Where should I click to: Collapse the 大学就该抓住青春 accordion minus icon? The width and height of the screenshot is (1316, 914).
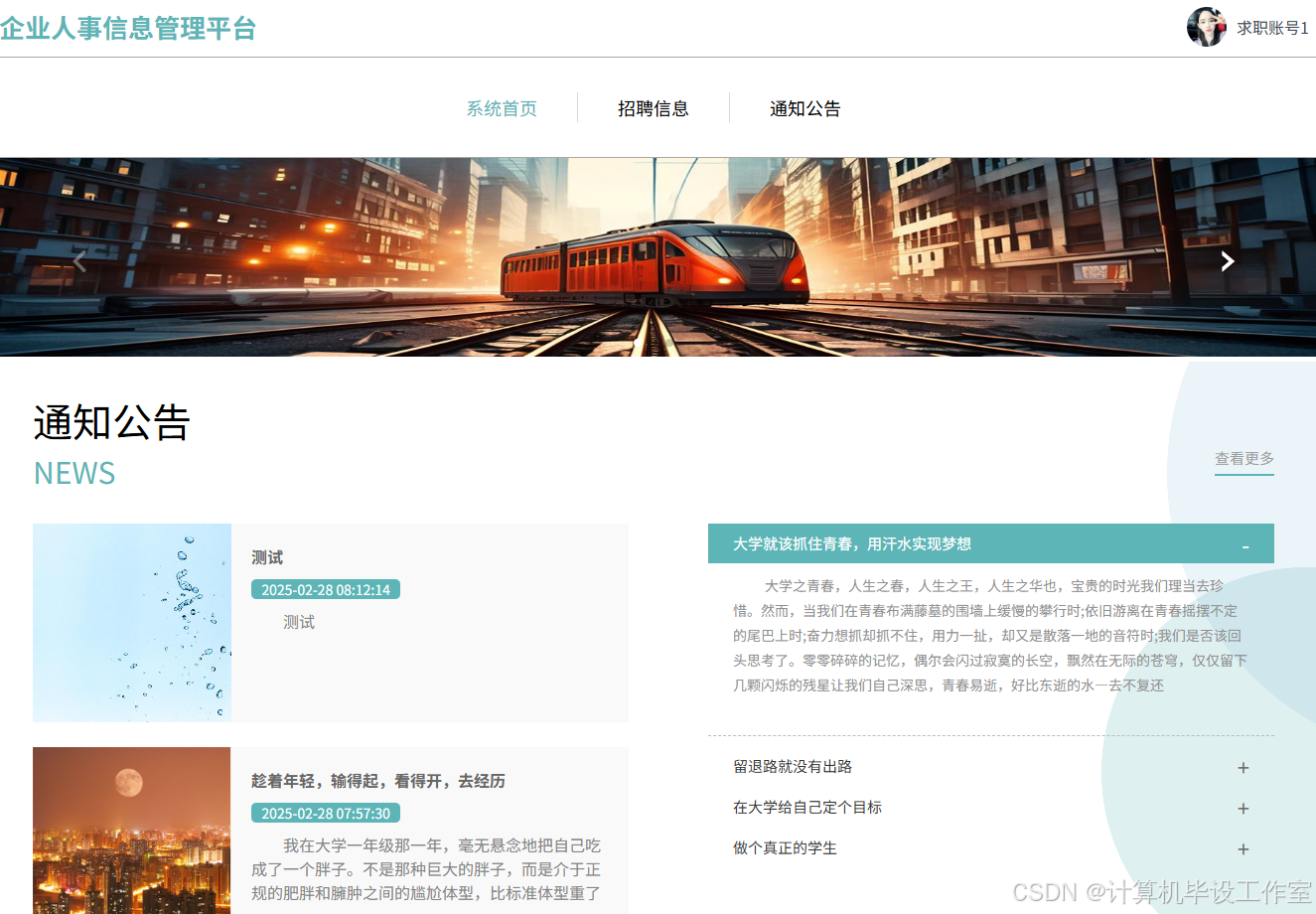(1245, 545)
